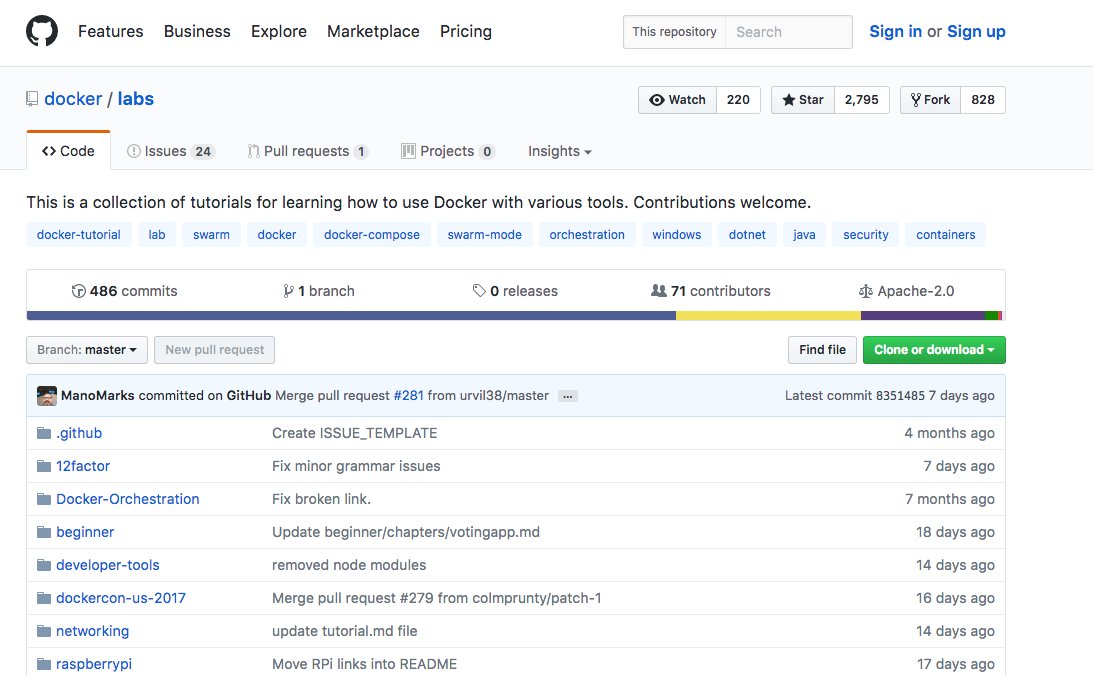Open the dockercon-us-2017 folder link

[121, 598]
